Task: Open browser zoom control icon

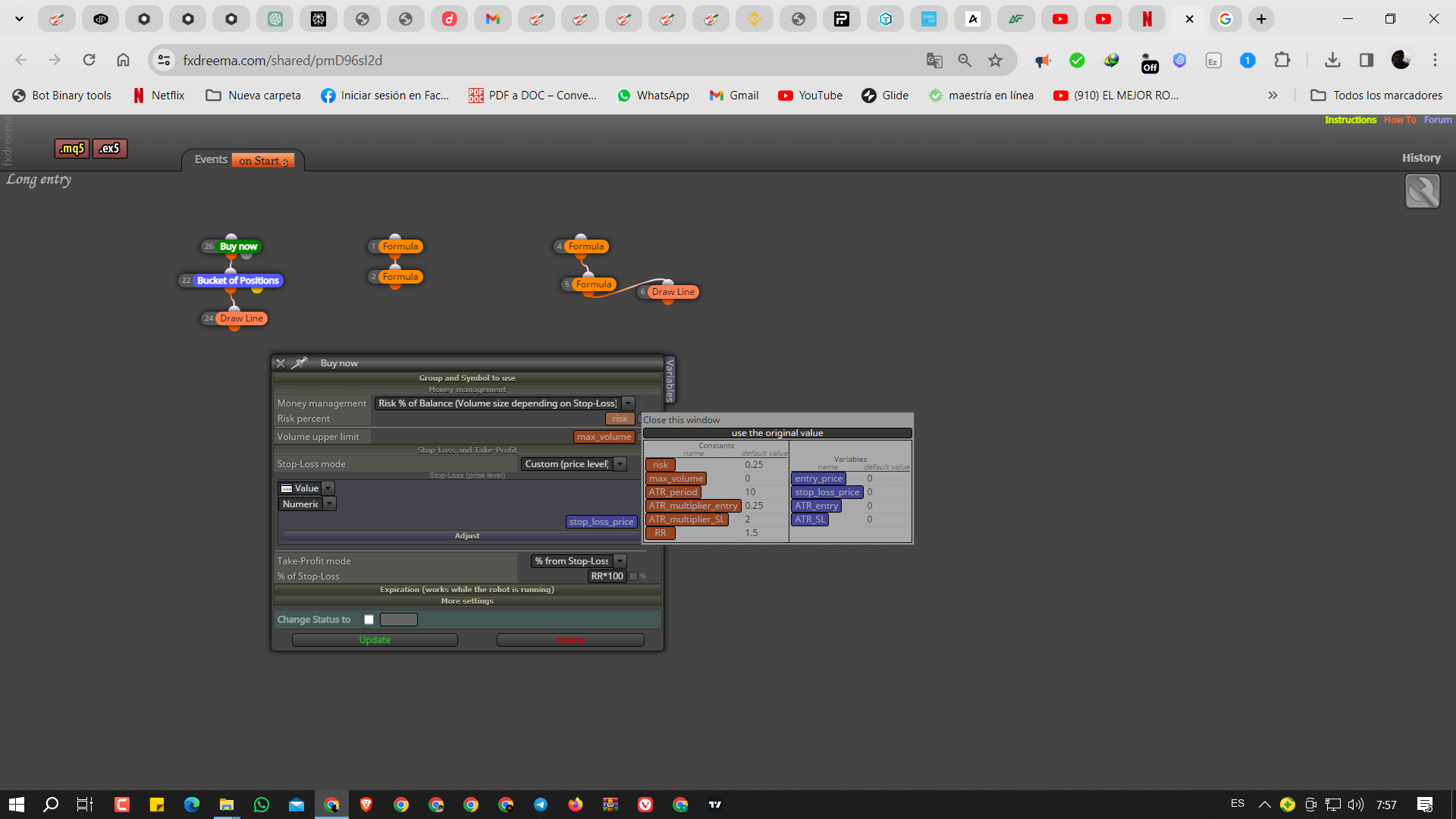Action: (965, 60)
